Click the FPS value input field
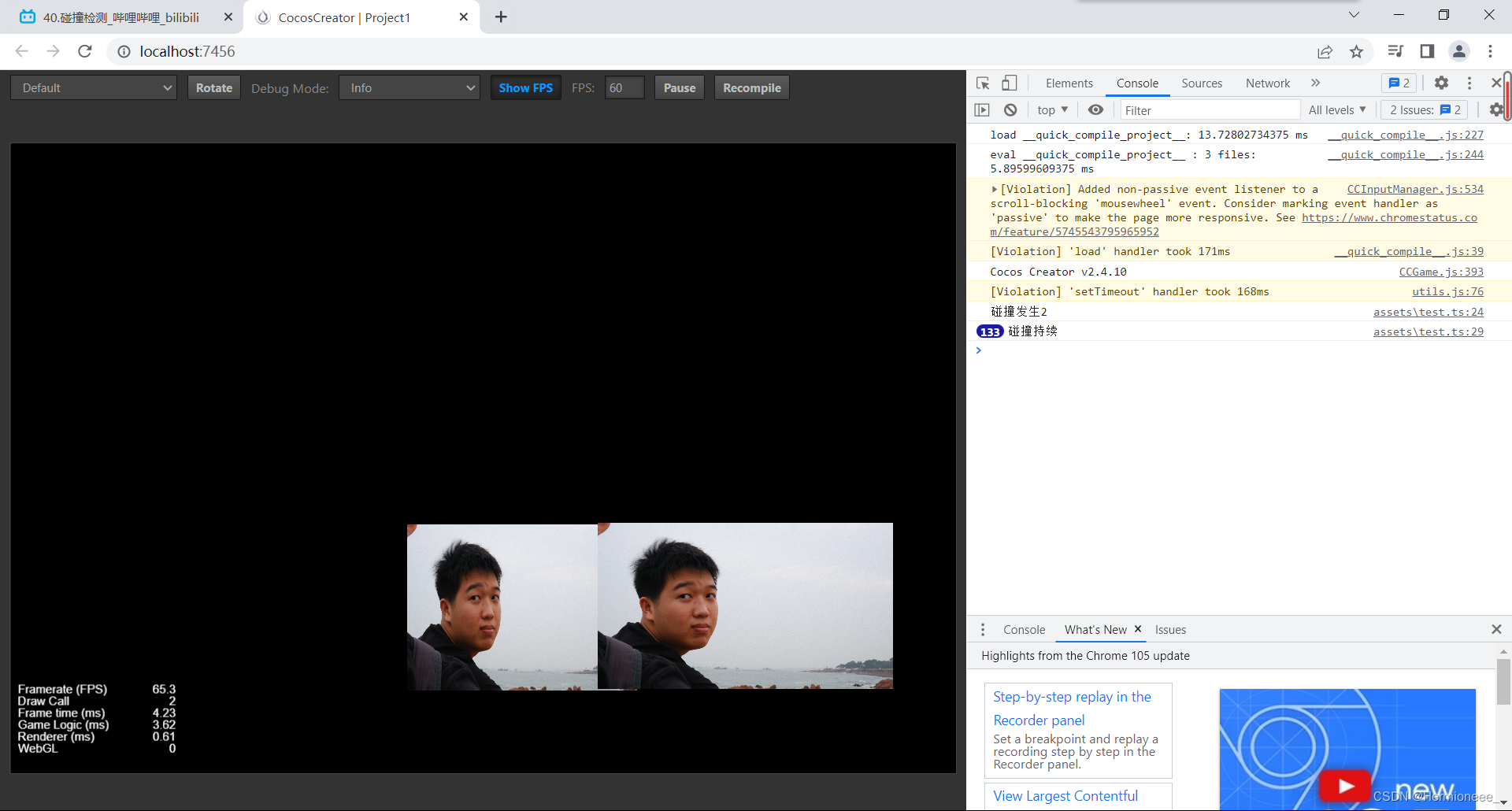 click(624, 88)
